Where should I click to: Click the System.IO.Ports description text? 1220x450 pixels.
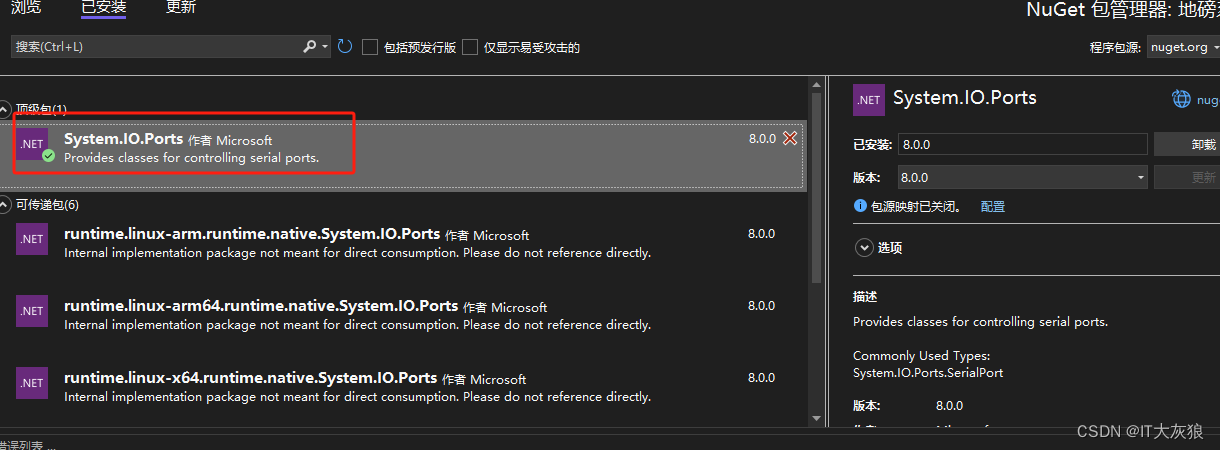point(980,322)
